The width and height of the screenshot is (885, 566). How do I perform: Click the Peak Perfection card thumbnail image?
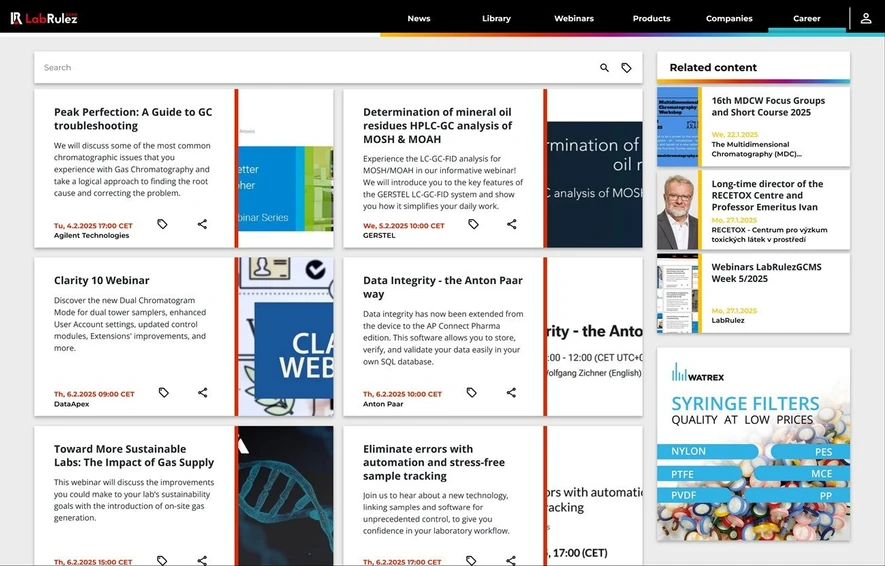tap(286, 168)
